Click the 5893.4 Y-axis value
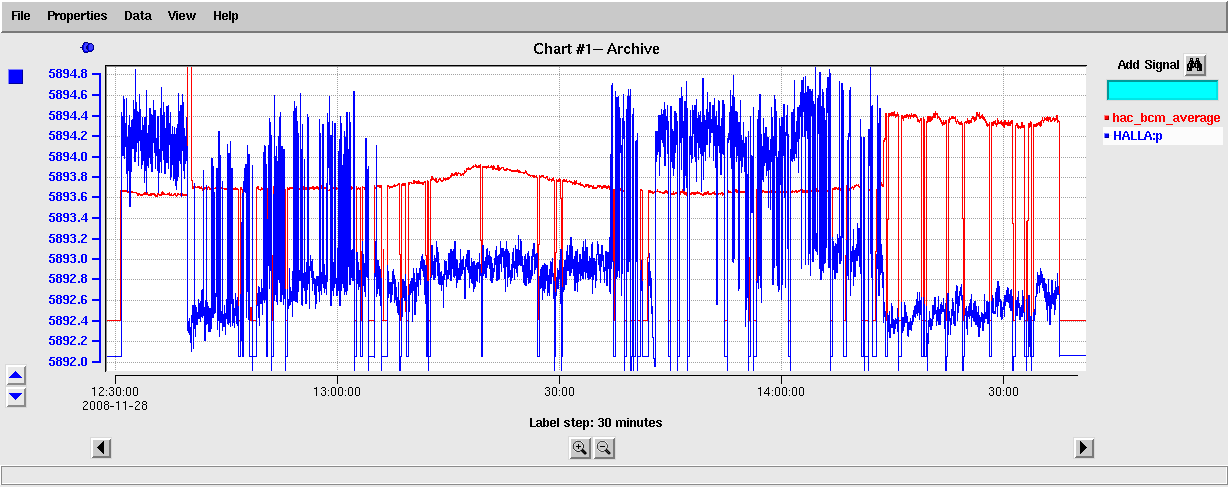Viewport: 1228px width, 487px height. pos(68,218)
